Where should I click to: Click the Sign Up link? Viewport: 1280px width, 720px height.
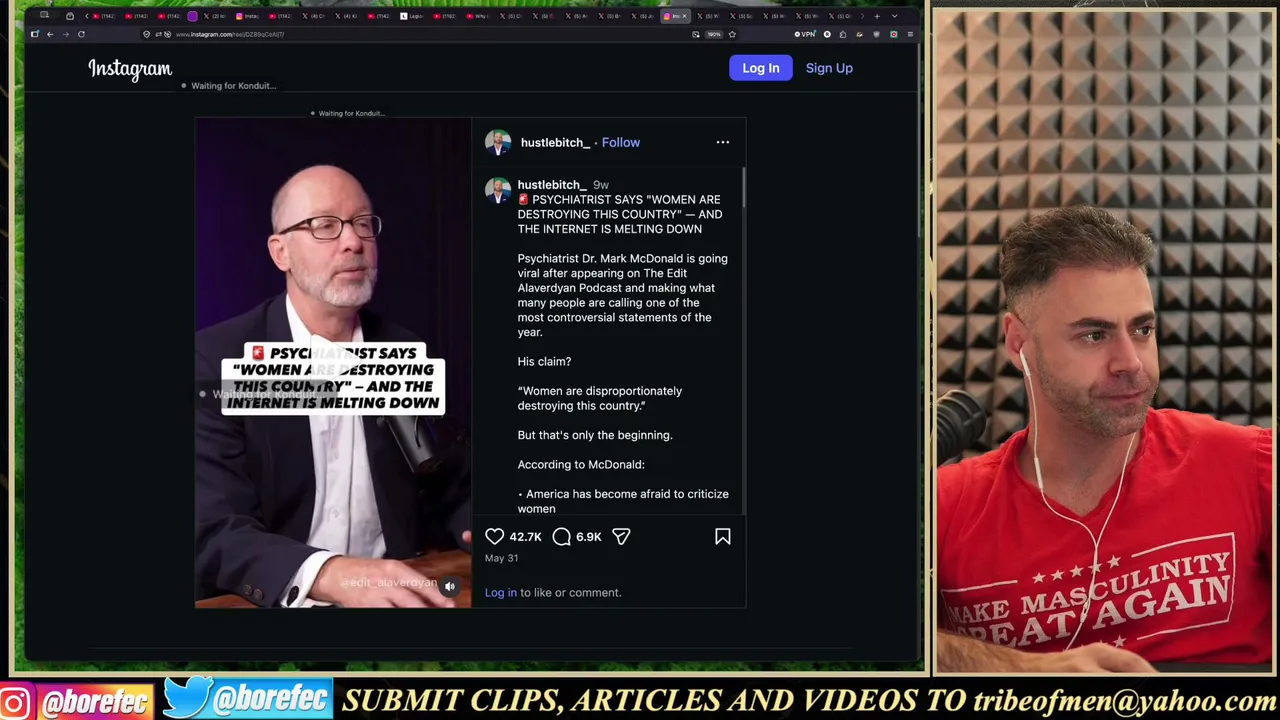coord(829,68)
